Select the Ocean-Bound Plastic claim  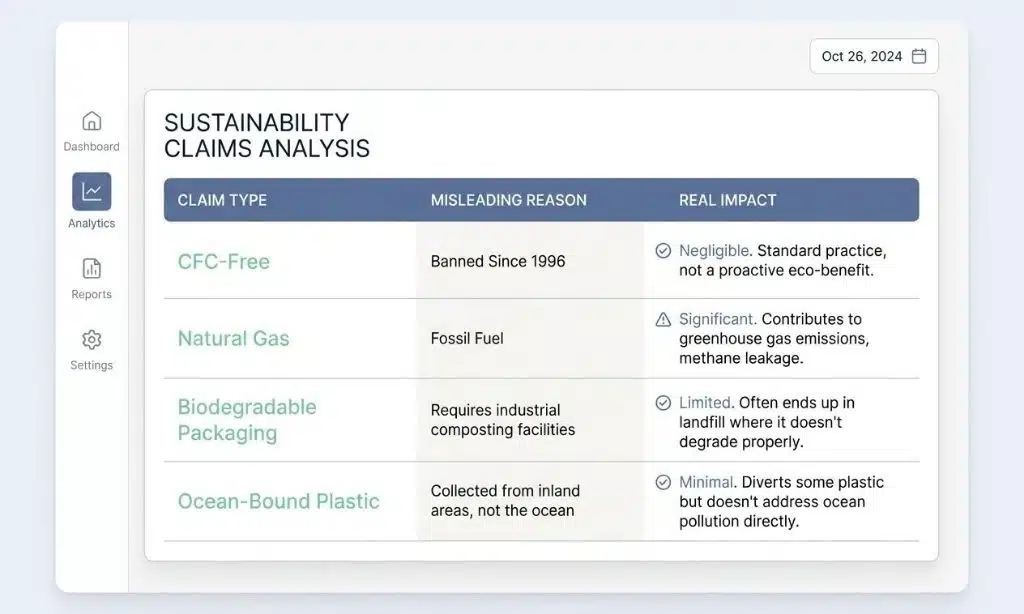(280, 502)
